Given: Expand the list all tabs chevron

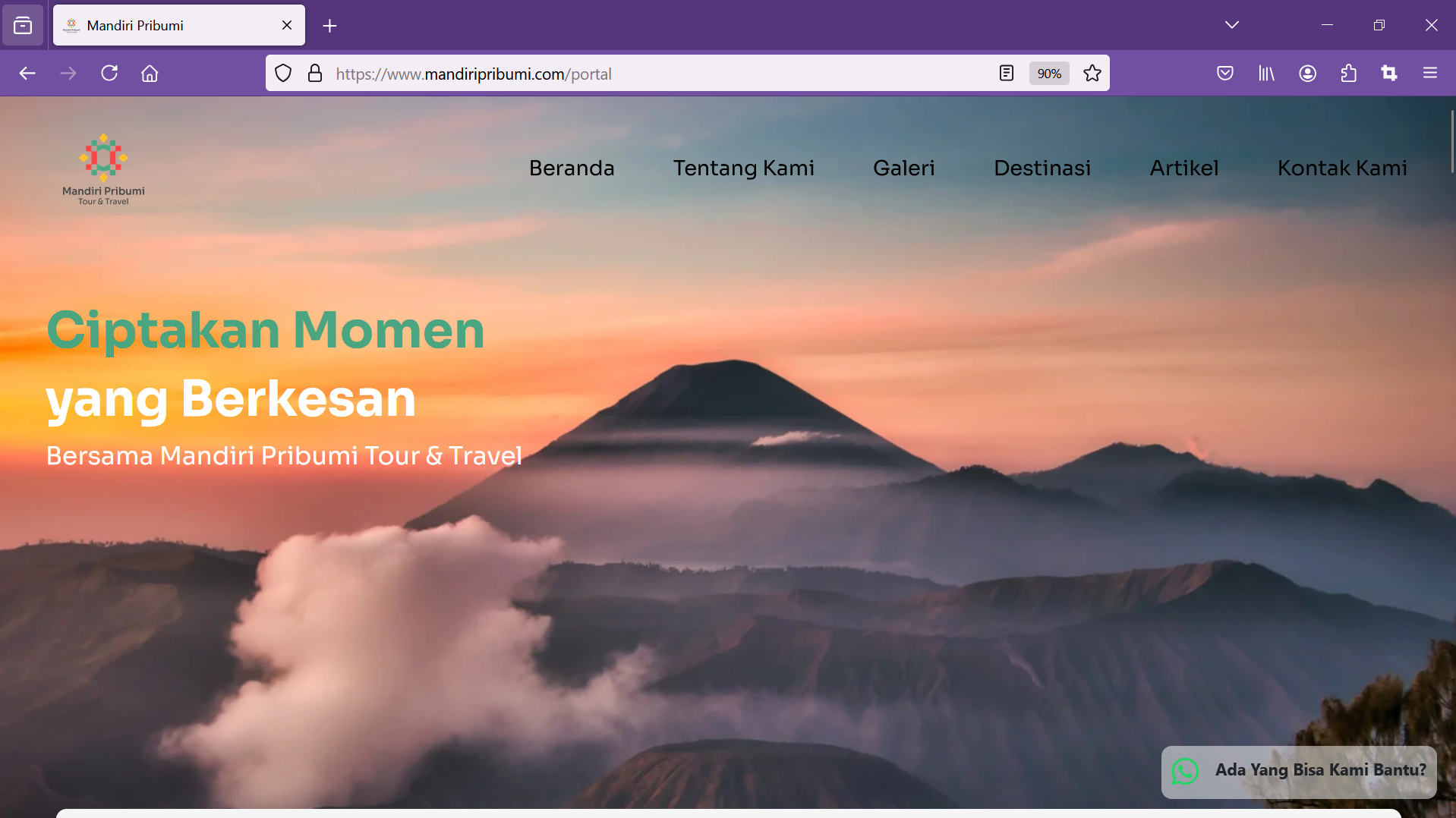Looking at the screenshot, I should point(1231,25).
